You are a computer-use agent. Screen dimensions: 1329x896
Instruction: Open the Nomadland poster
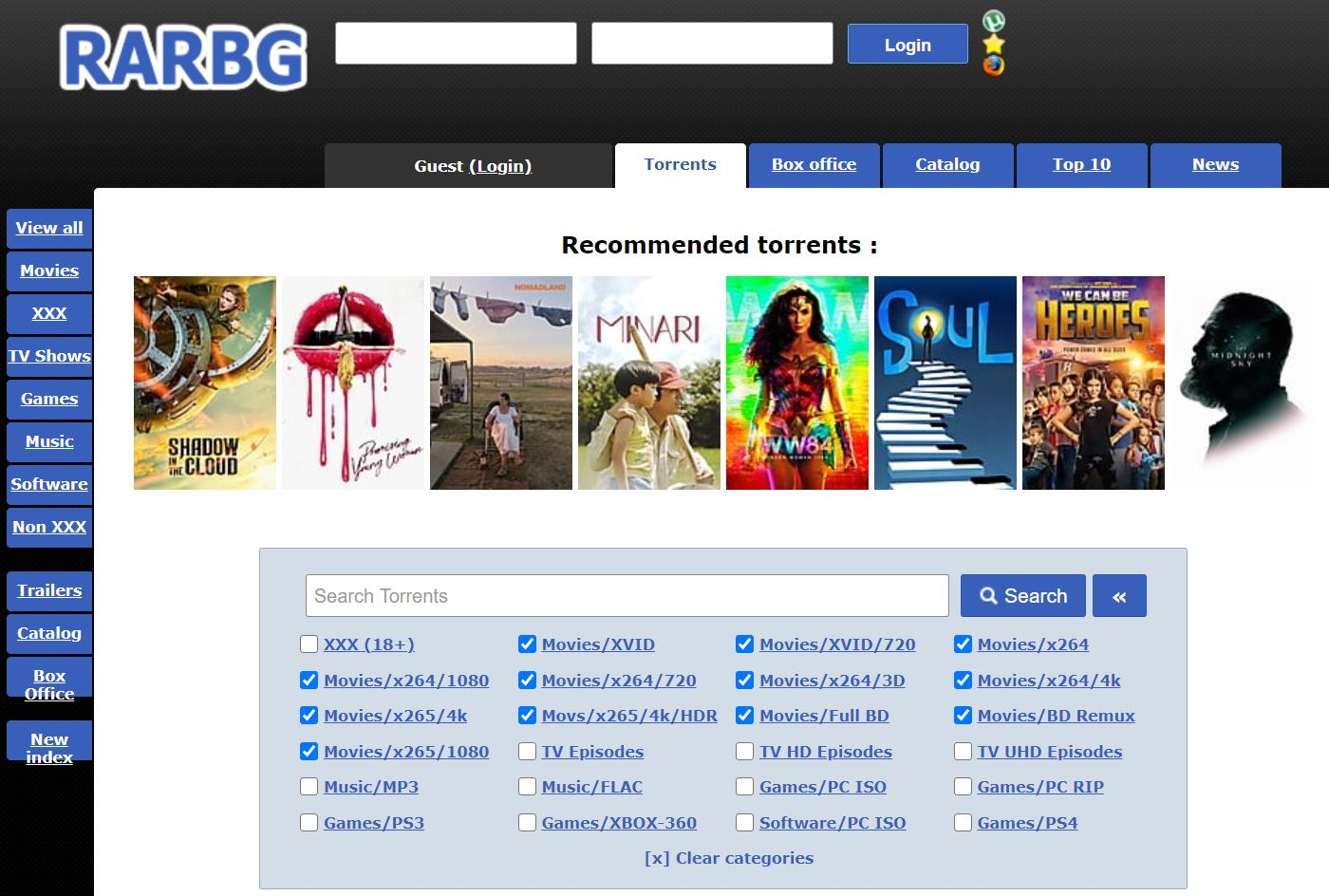tap(501, 383)
